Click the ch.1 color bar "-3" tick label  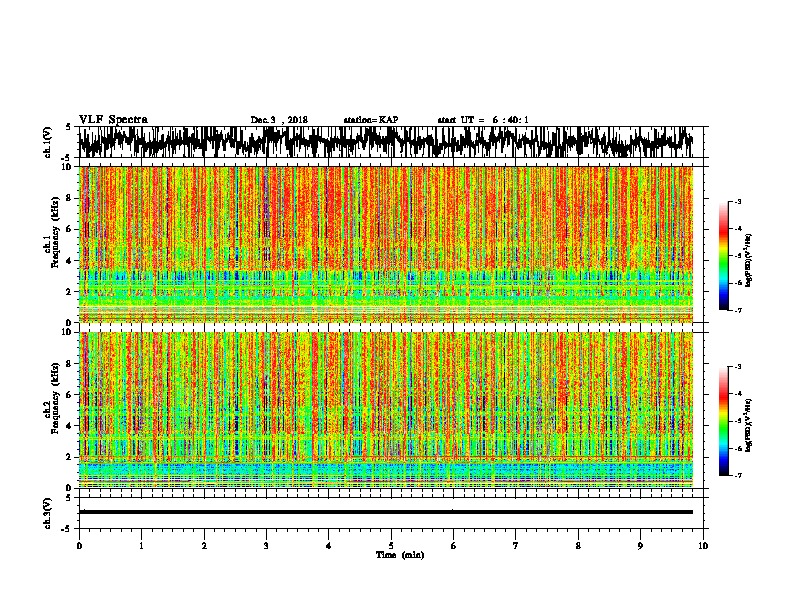click(x=738, y=202)
